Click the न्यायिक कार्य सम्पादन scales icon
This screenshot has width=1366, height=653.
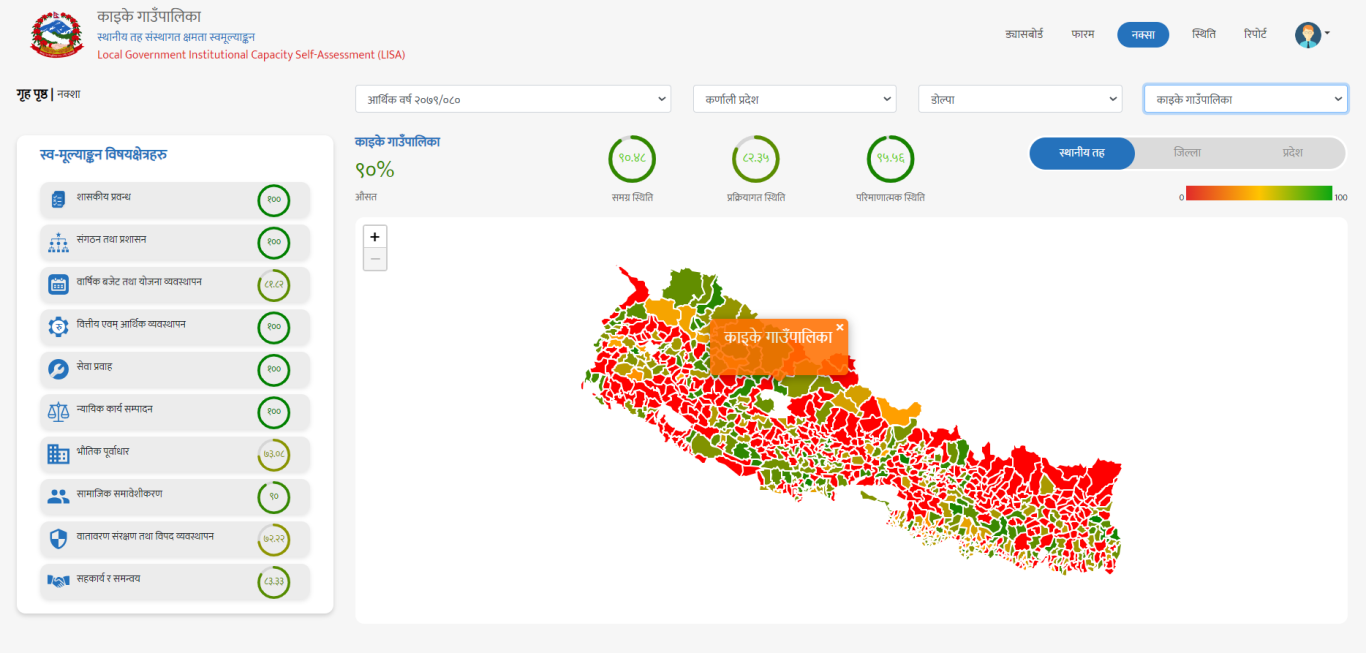tap(58, 412)
